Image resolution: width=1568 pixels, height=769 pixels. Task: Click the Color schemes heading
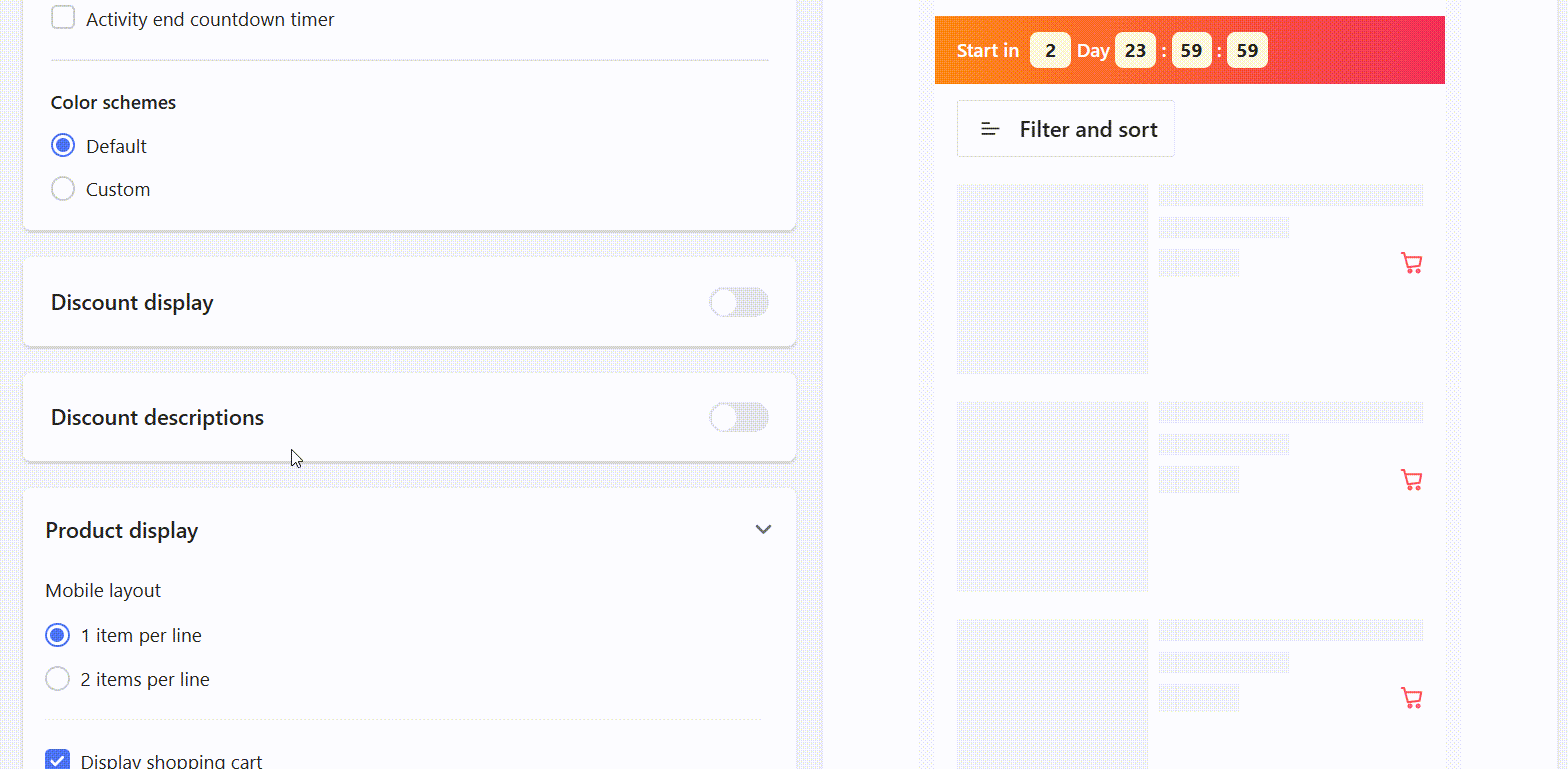[x=113, y=102]
